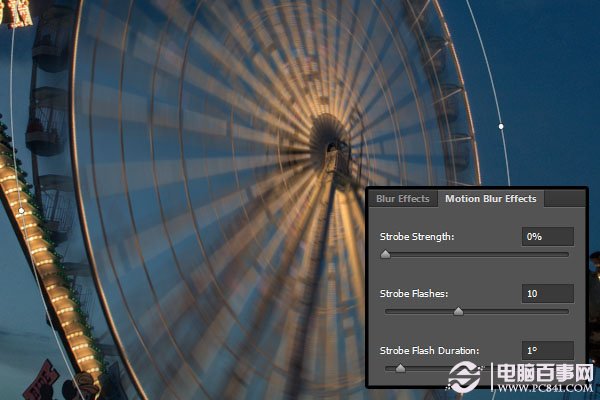The height and width of the screenshot is (400, 600).
Task: Select the right blur ellipse control point
Action: [501, 126]
